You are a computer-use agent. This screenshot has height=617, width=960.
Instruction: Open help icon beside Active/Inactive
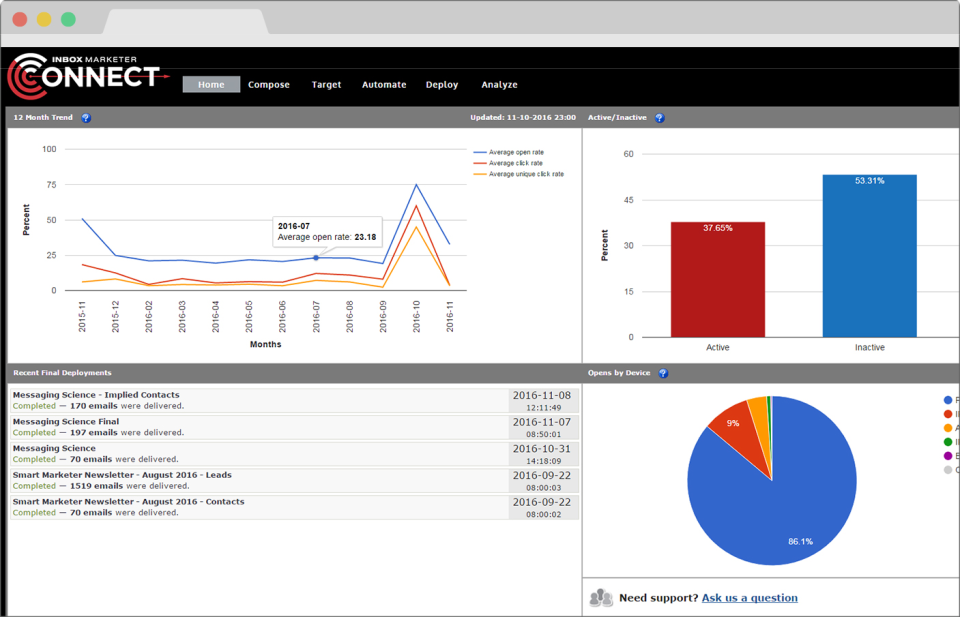coord(659,118)
